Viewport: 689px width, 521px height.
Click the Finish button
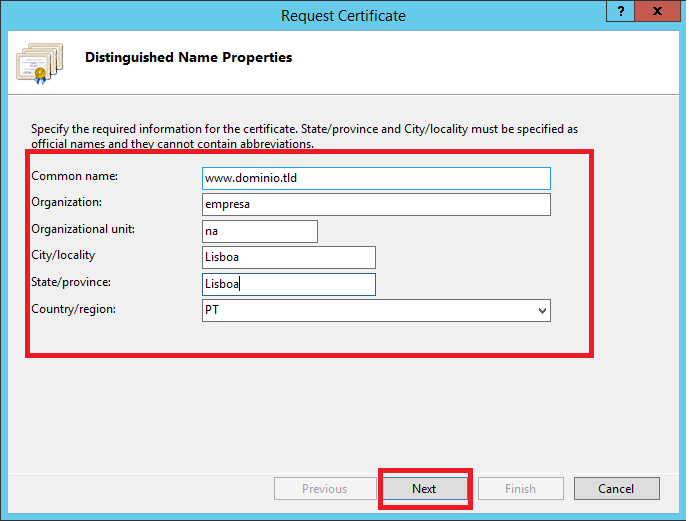(520, 489)
